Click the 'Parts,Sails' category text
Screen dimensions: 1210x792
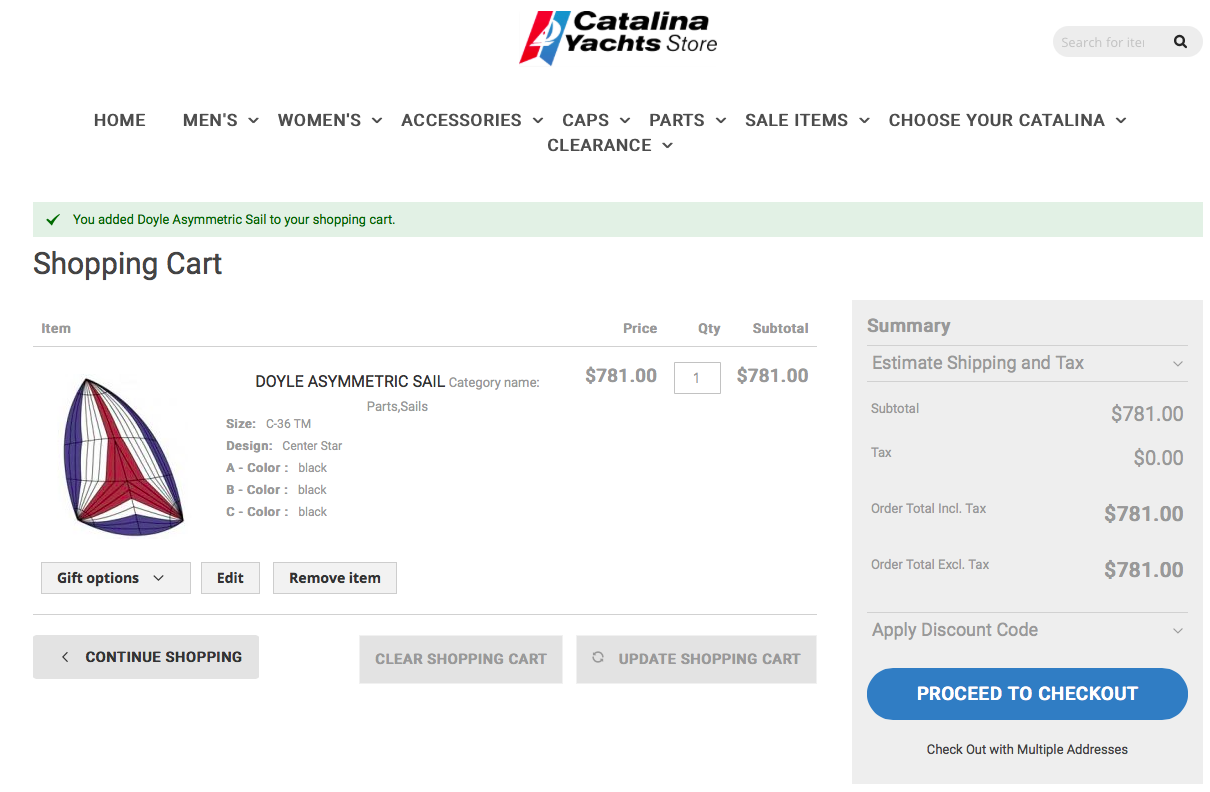[x=397, y=407]
